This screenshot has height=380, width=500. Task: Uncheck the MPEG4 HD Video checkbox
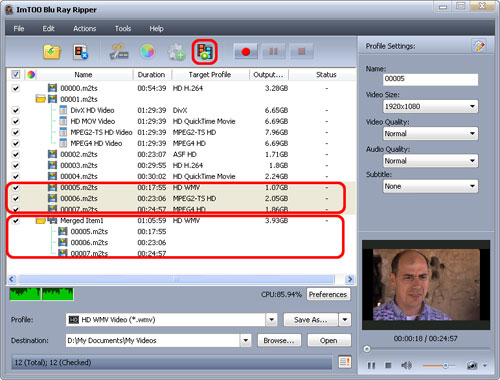pyautogui.click(x=16, y=143)
